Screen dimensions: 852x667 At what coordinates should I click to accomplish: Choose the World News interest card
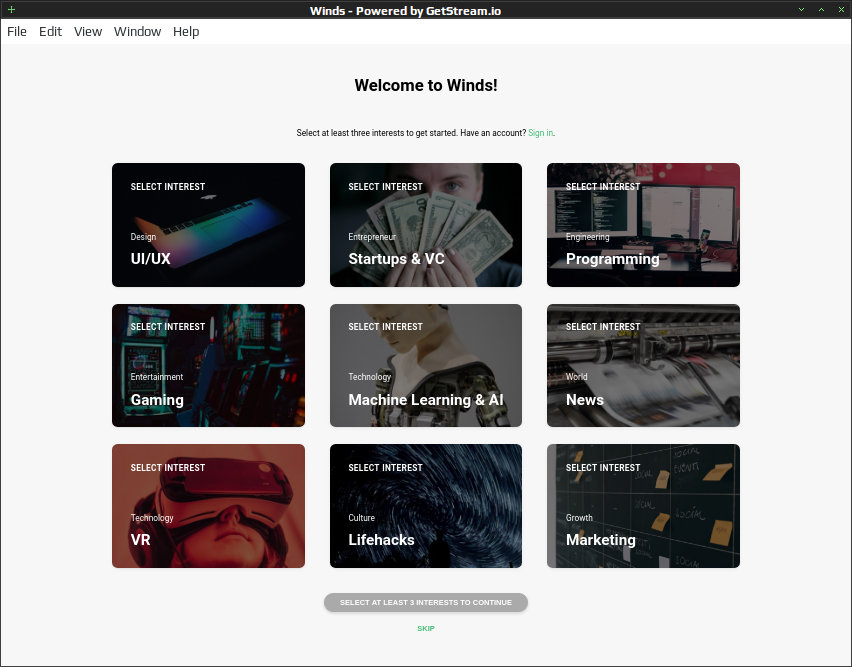coord(643,366)
